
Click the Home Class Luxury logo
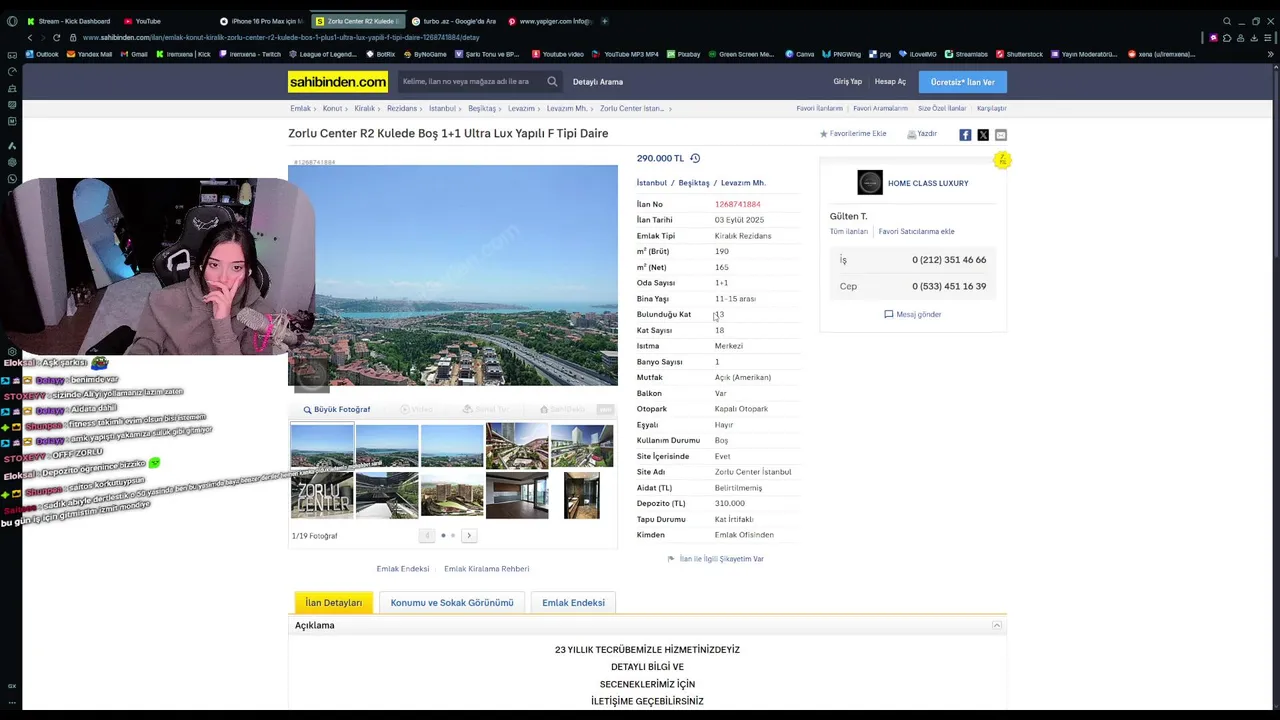[870, 182]
